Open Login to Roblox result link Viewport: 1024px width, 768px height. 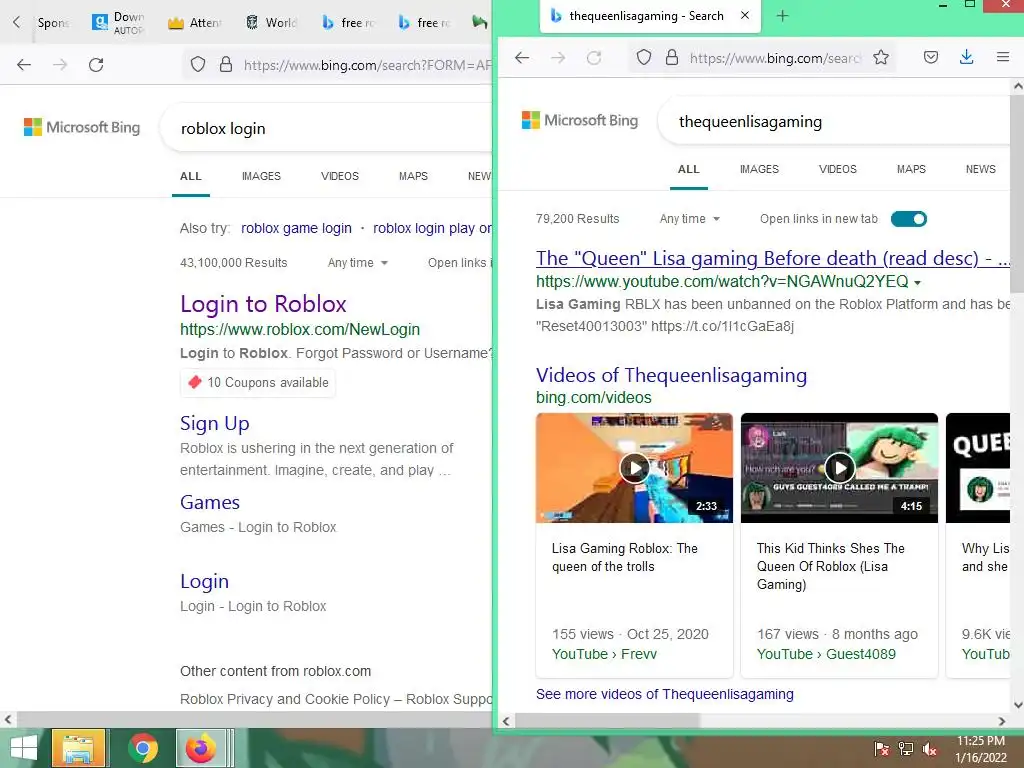(263, 304)
